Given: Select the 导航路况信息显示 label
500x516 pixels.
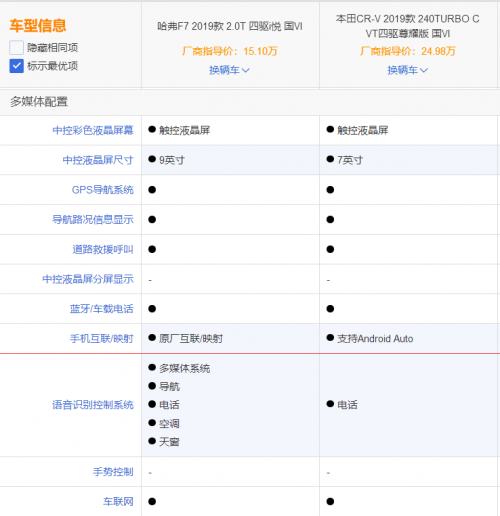Looking at the screenshot, I should [93, 219].
